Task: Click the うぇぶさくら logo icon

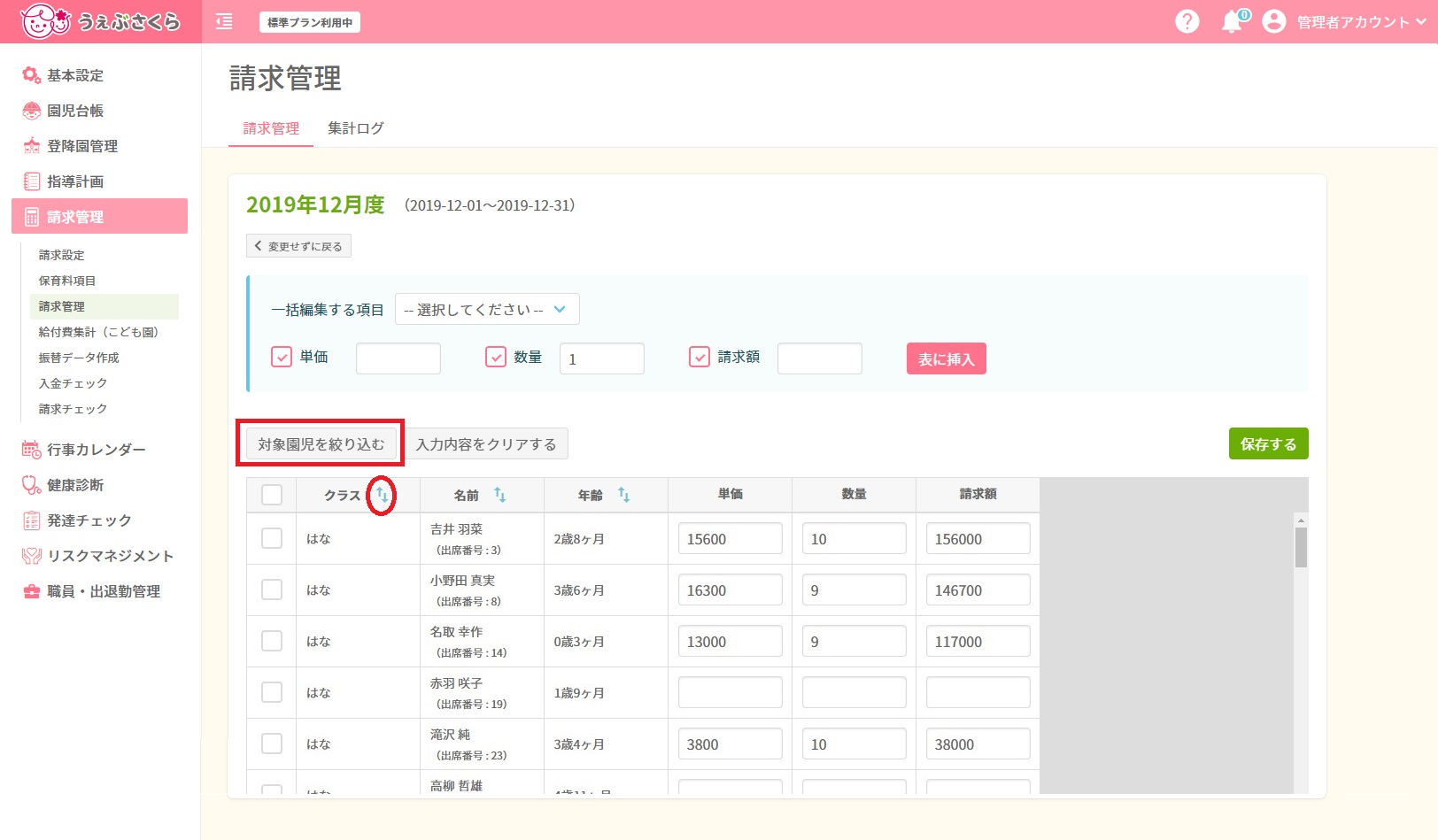Action: pyautogui.click(x=44, y=21)
